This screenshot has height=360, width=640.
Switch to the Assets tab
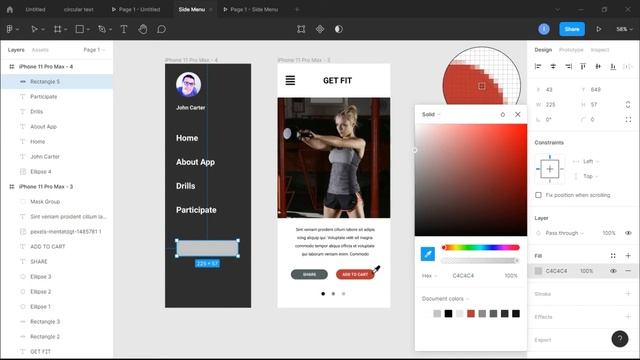click(40, 50)
